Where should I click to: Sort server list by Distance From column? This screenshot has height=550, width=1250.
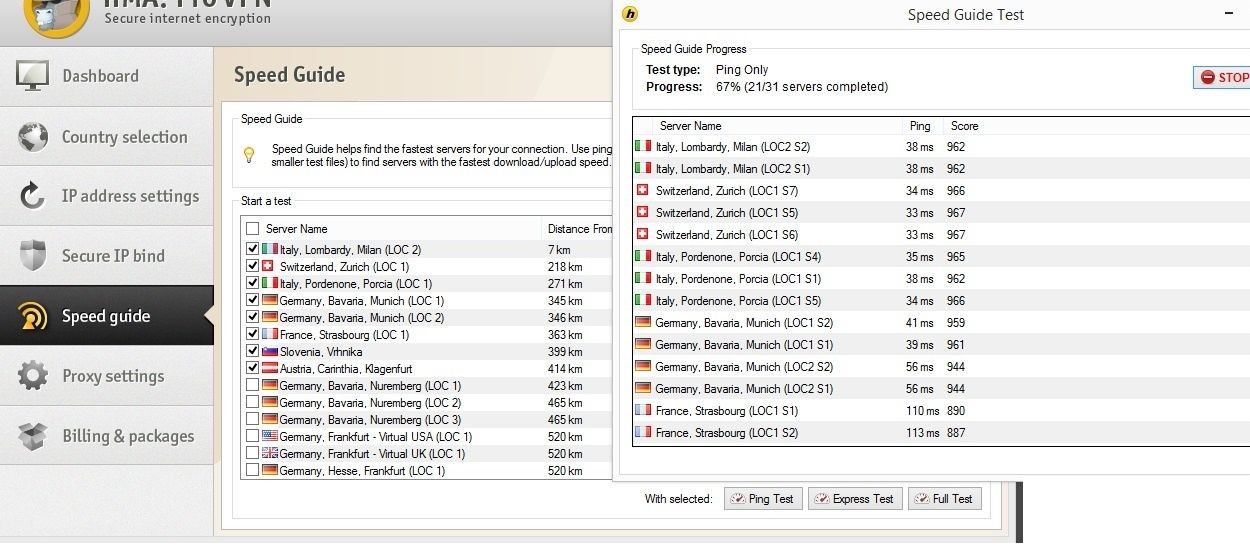pos(578,229)
